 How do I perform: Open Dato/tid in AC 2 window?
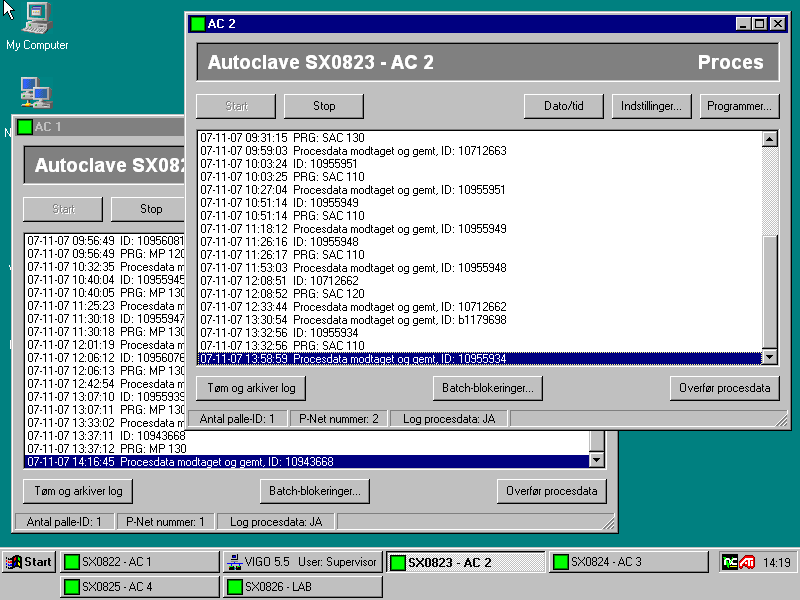tap(564, 106)
